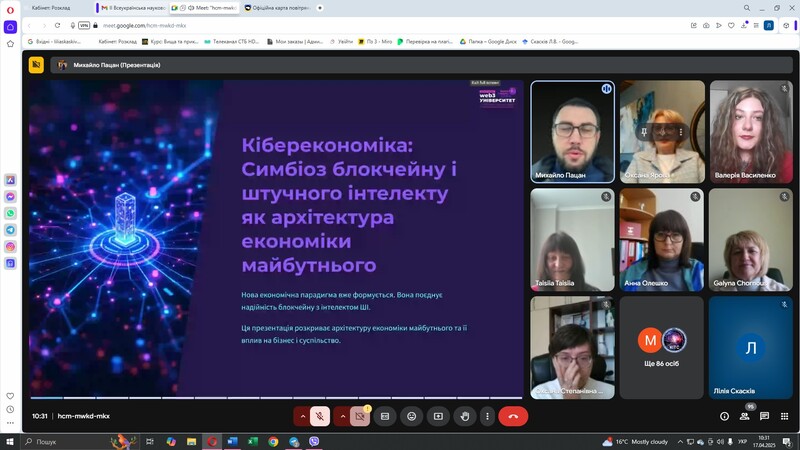Reload the page

click(x=58, y=26)
